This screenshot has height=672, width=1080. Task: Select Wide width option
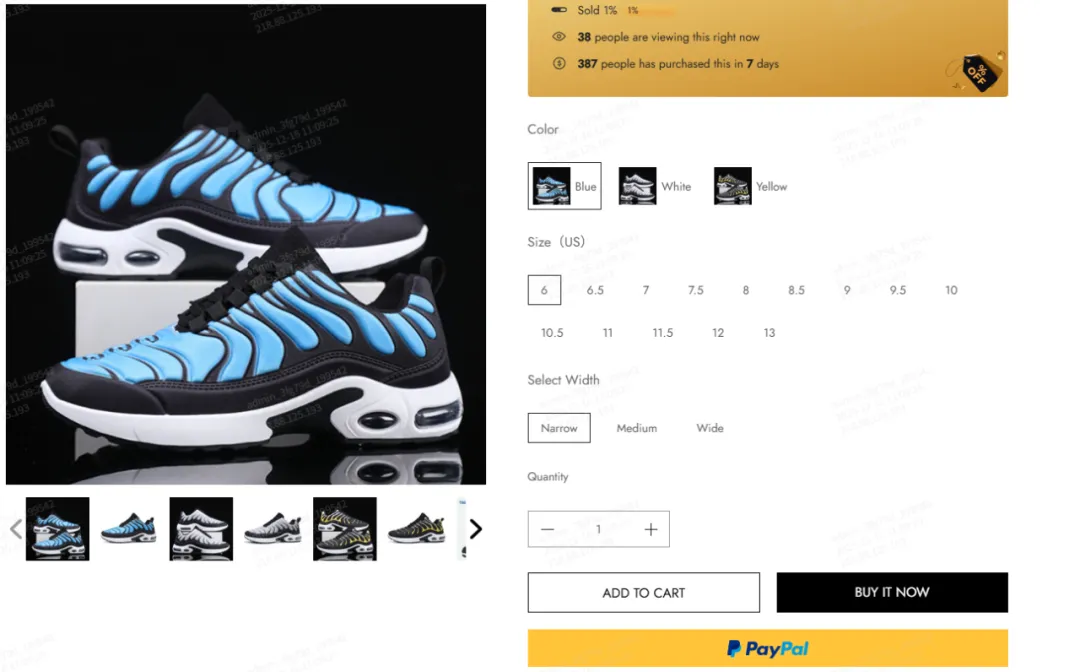point(709,428)
